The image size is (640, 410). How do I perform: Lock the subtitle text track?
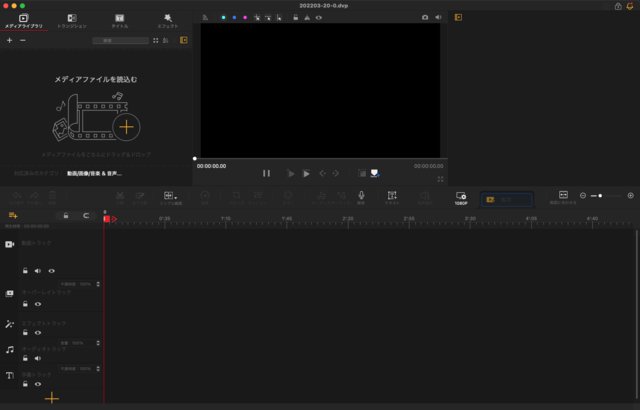pyautogui.click(x=26, y=384)
